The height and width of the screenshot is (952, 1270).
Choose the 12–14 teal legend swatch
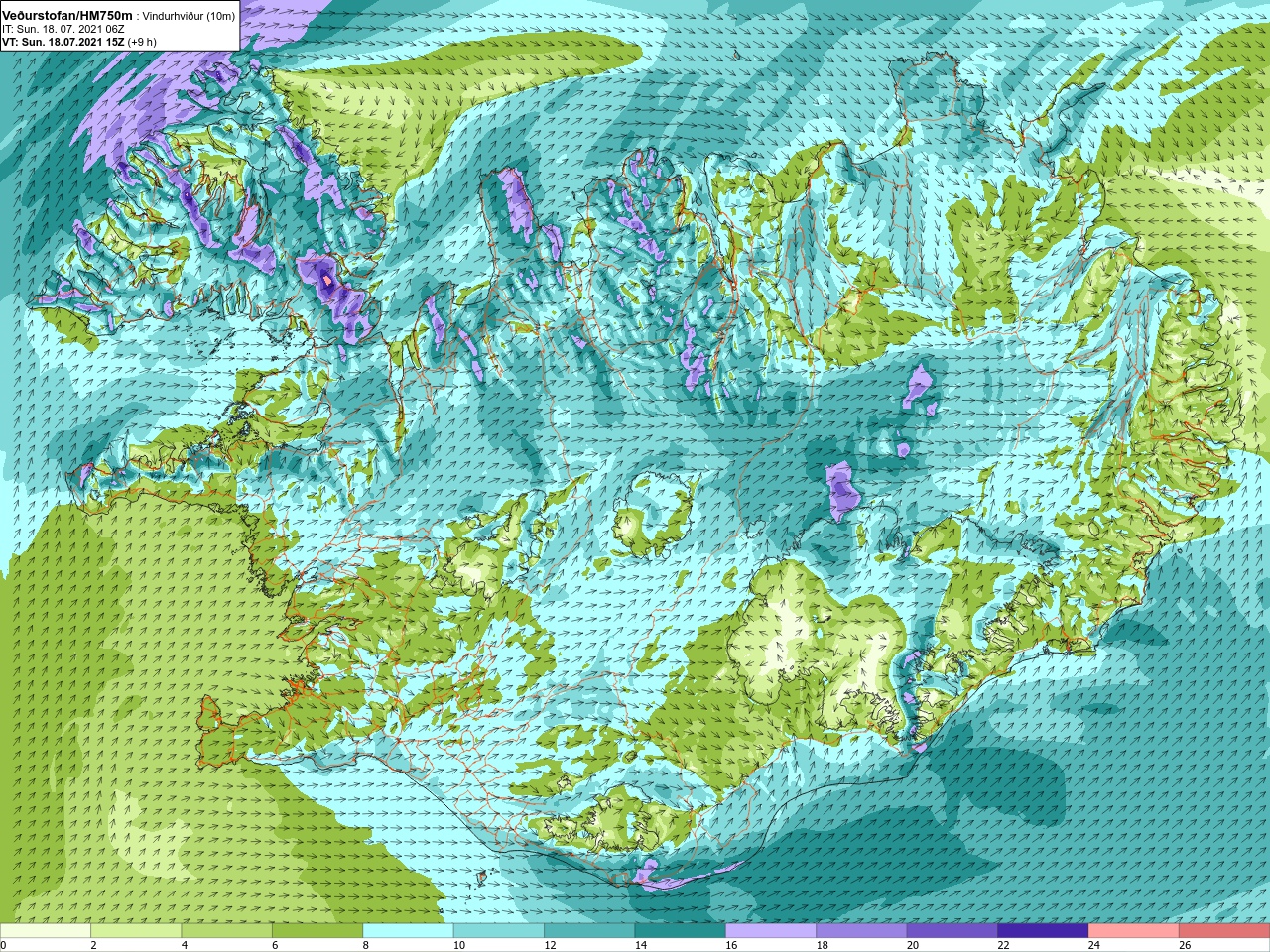pos(589,931)
